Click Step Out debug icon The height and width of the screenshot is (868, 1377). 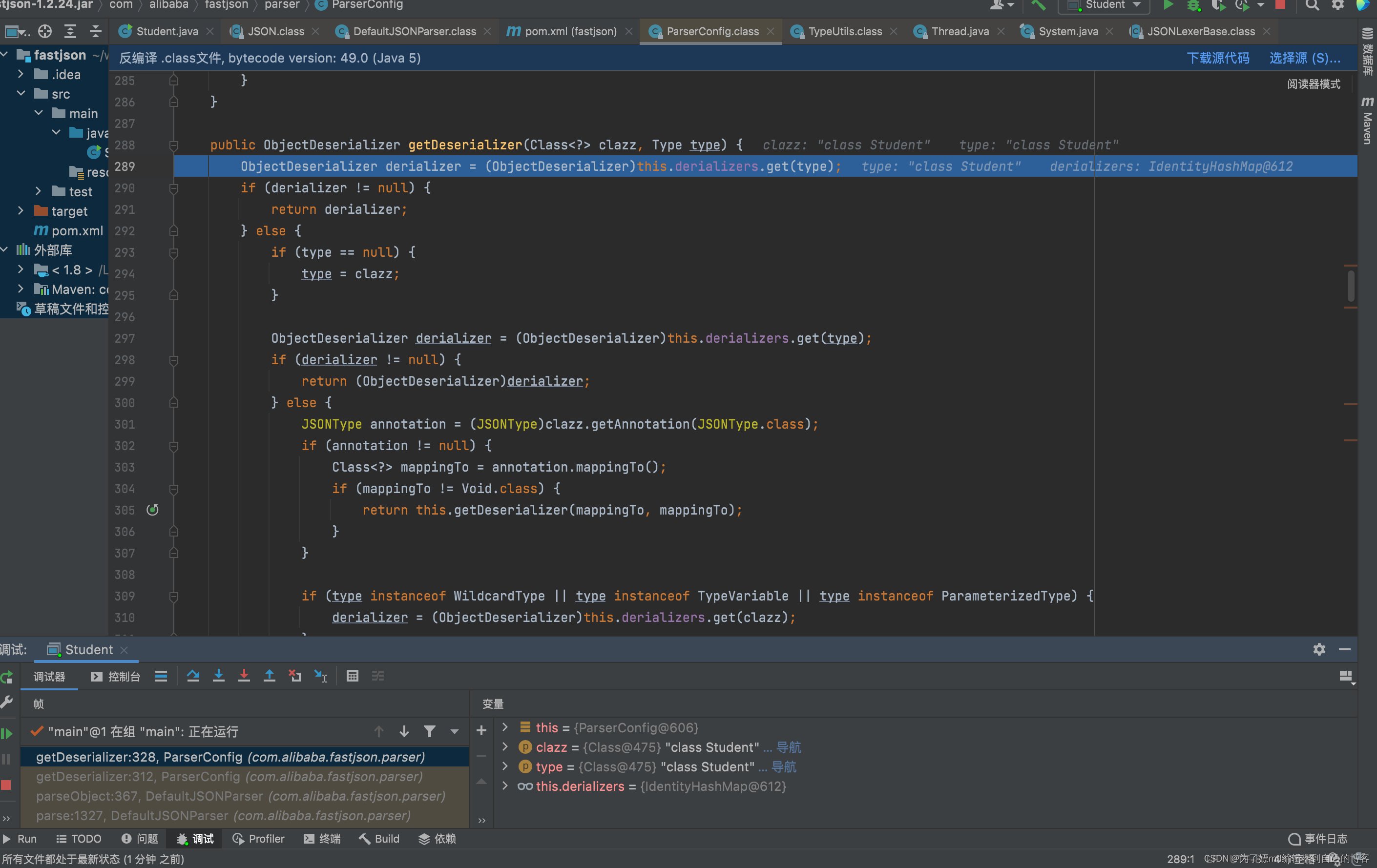tap(270, 677)
